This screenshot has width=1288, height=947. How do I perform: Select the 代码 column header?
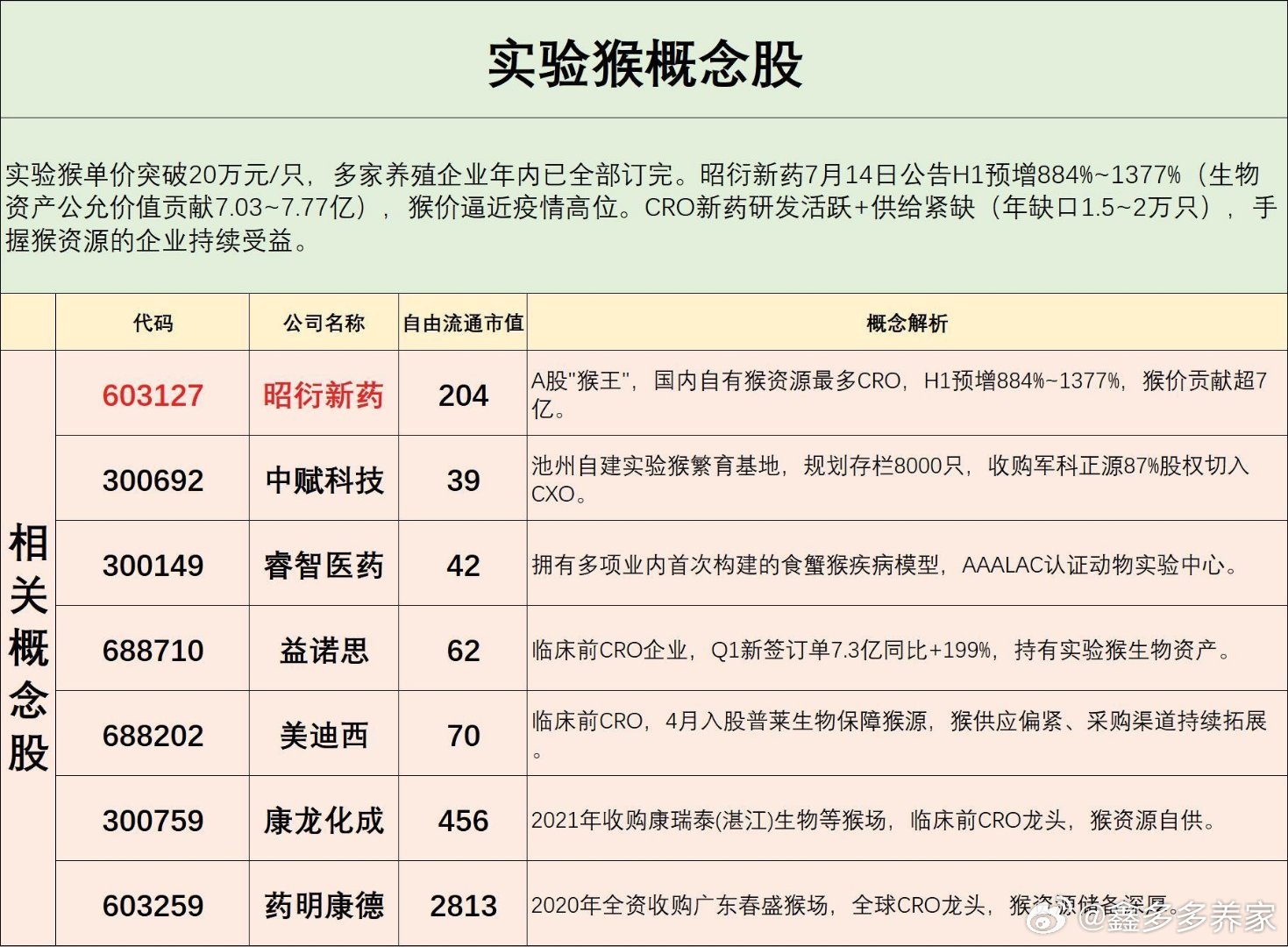(x=153, y=323)
